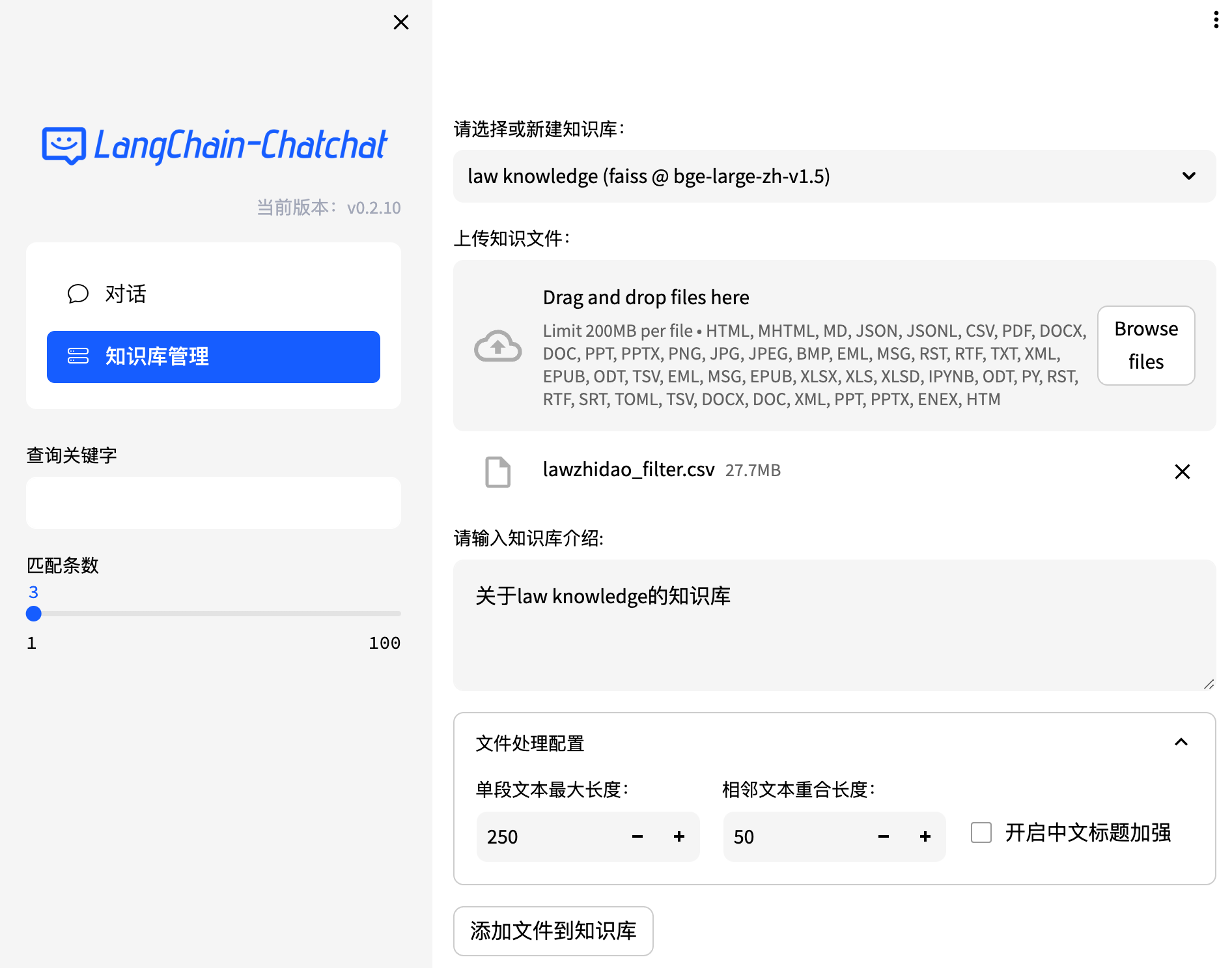Collapse the 文件处理配置 section
1232x968 pixels.
[x=1181, y=743]
